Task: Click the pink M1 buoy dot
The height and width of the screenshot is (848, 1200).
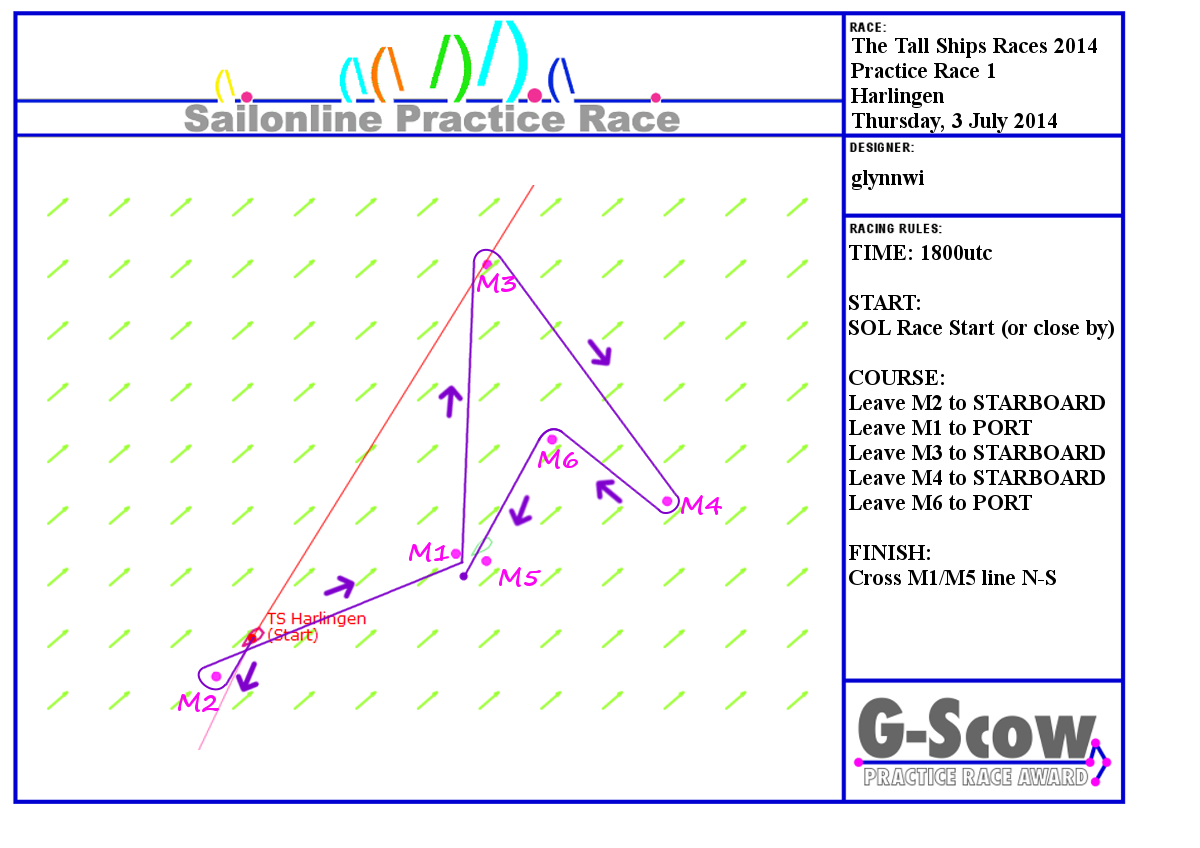Action: 456,553
